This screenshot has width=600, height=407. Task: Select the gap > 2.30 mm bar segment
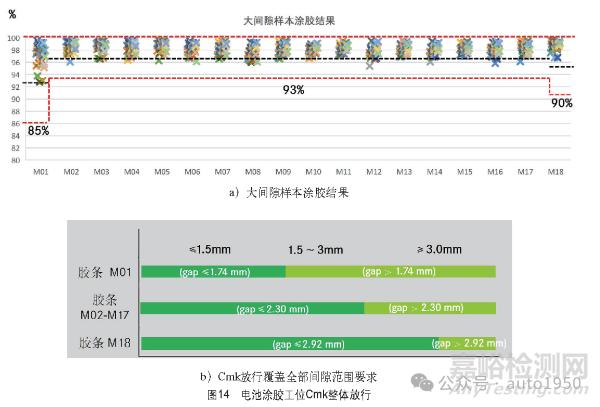(x=430, y=309)
